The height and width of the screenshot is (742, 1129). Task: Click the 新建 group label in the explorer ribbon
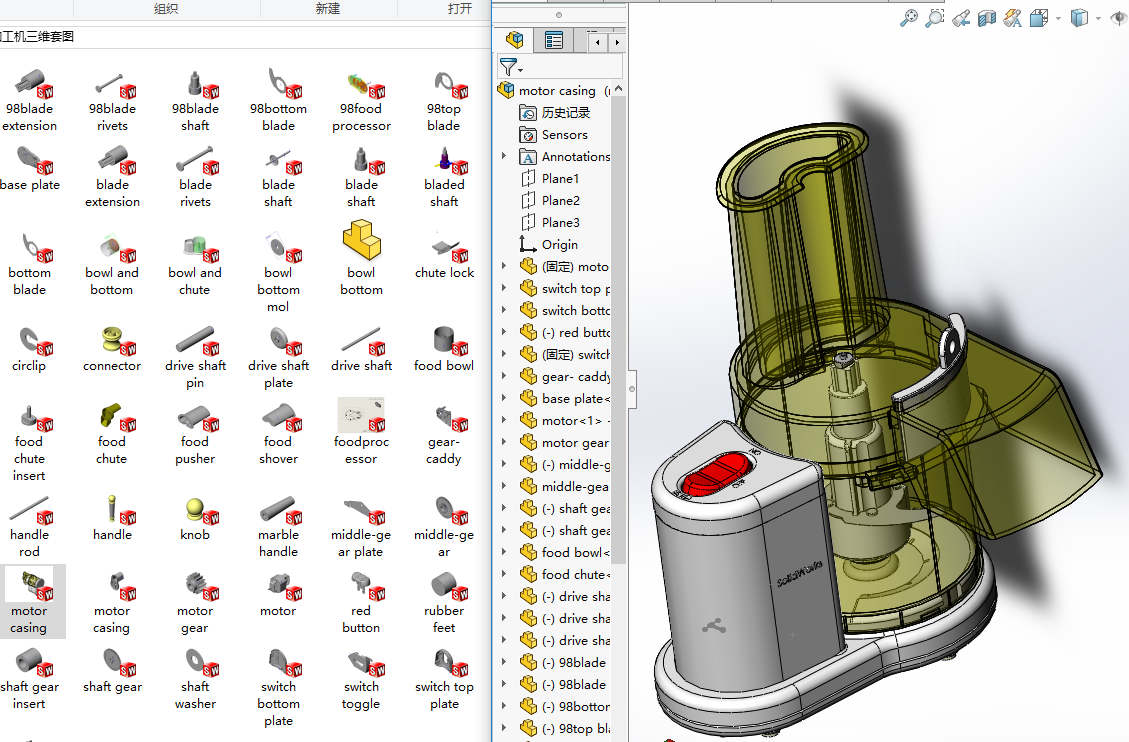(x=327, y=9)
